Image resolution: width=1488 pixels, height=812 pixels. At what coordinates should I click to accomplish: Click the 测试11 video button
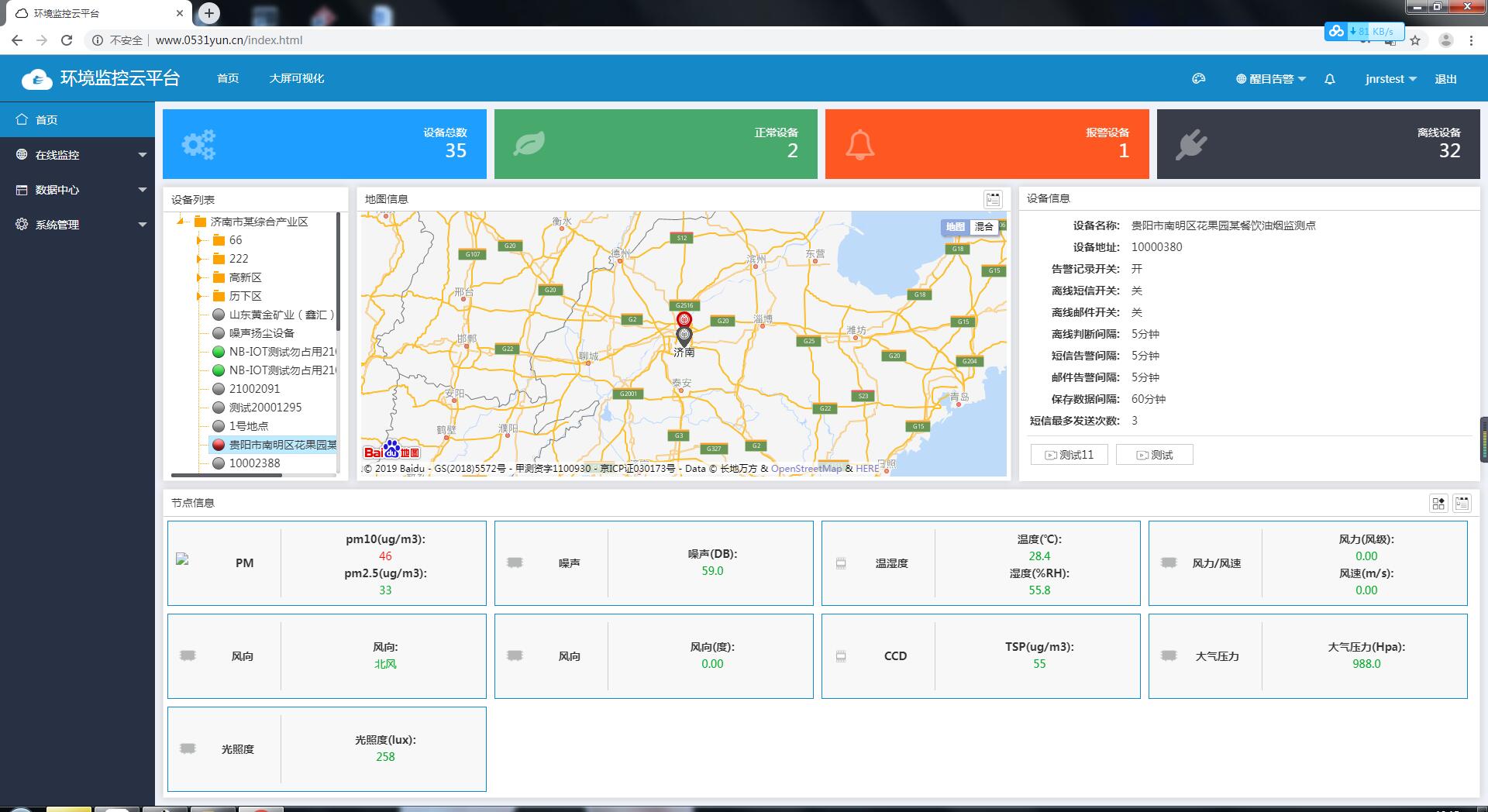point(1069,455)
